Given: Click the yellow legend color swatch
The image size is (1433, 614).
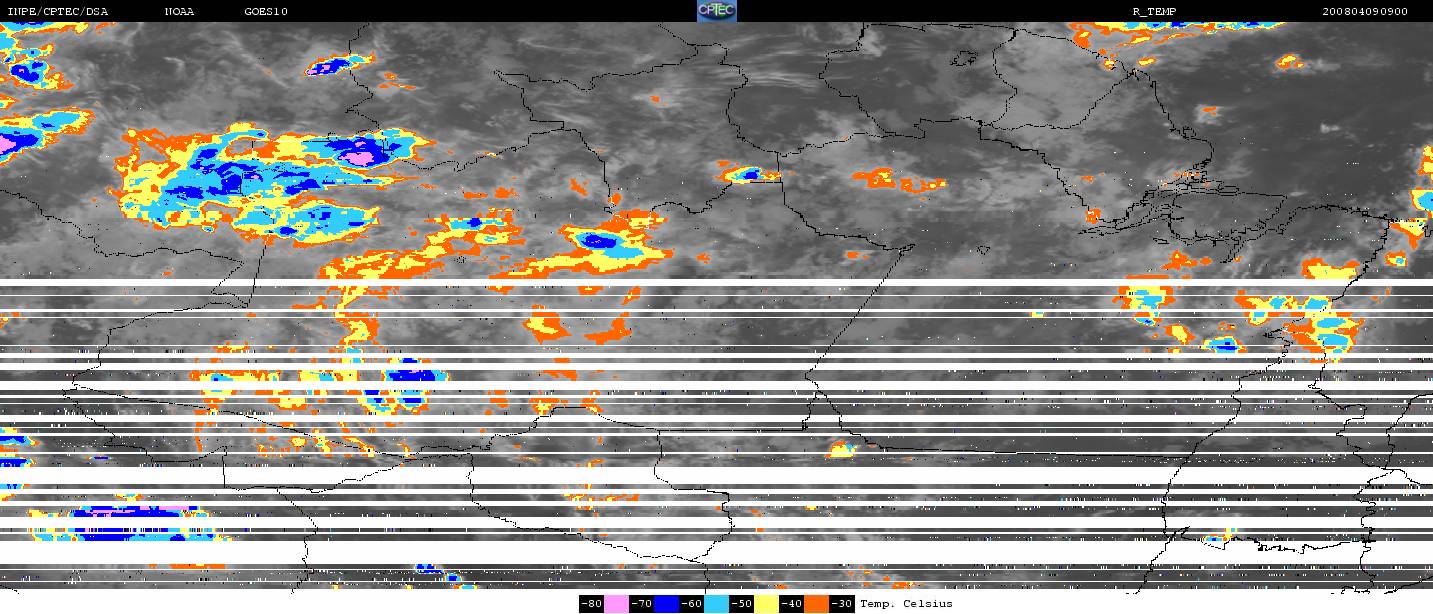Looking at the screenshot, I should click(x=767, y=604).
